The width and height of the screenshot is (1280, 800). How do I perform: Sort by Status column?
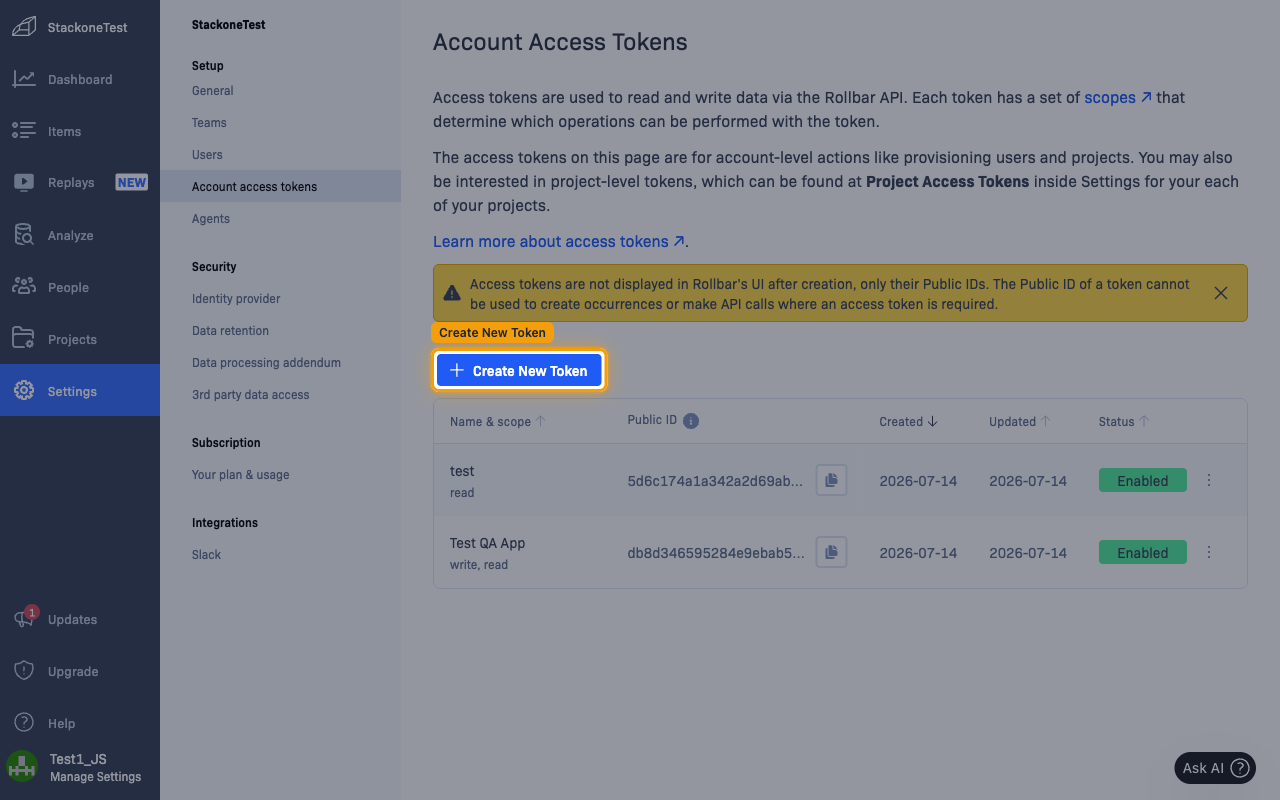pyautogui.click(x=1124, y=422)
